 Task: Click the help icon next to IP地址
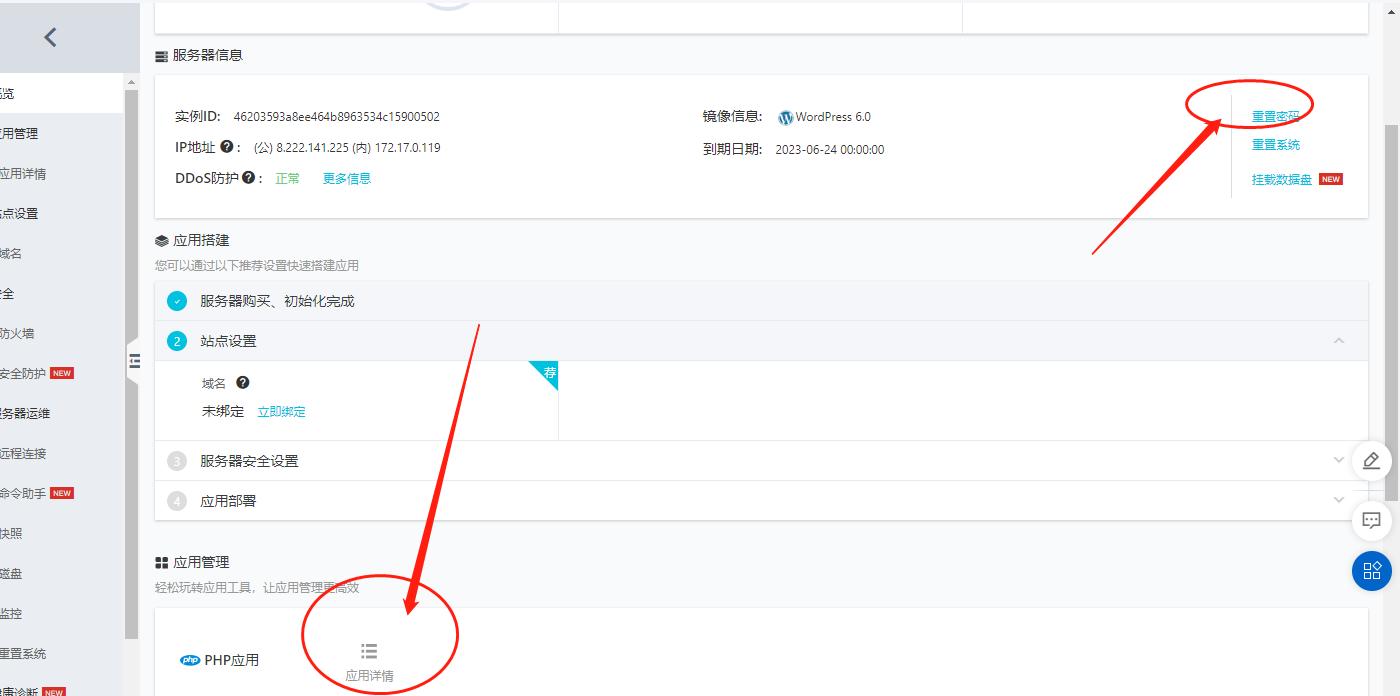click(225, 145)
